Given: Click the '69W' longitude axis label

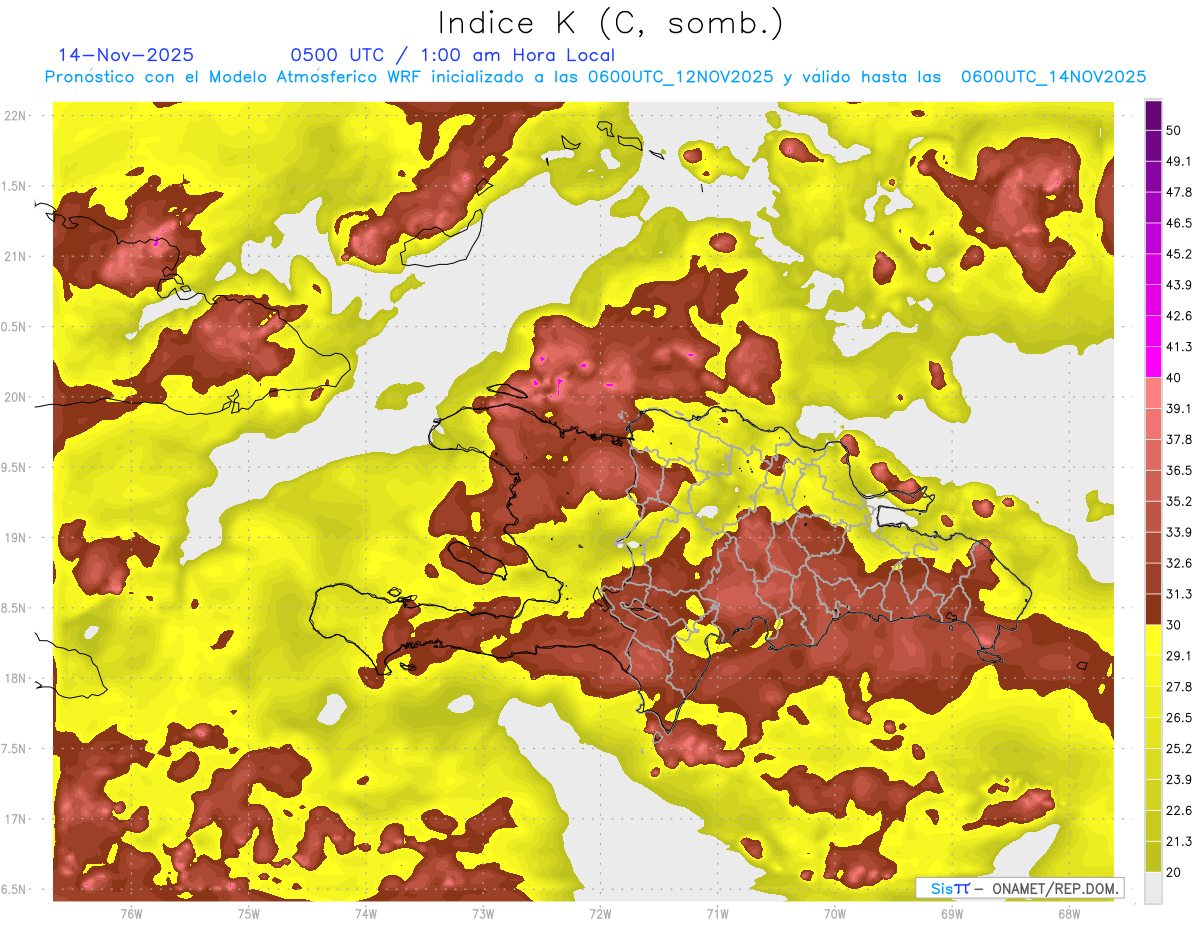Looking at the screenshot, I should point(951,913).
